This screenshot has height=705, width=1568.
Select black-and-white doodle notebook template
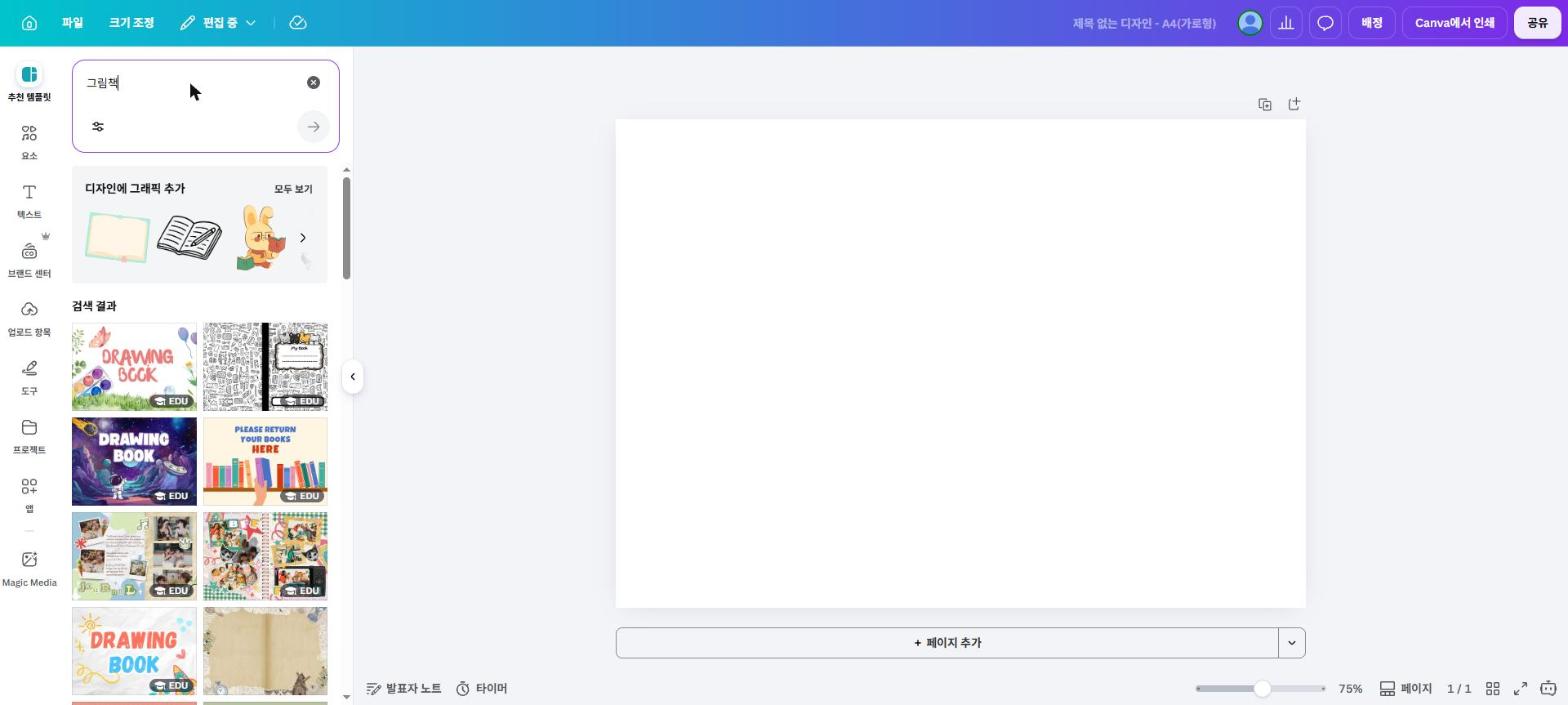point(265,367)
